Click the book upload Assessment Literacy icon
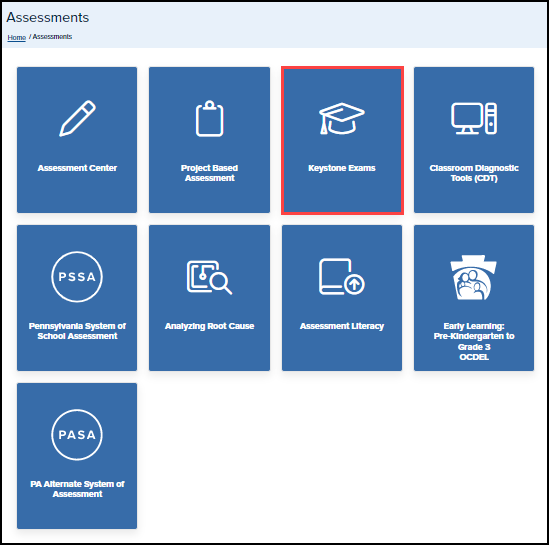Screen dimensions: 549x545 click(342, 277)
